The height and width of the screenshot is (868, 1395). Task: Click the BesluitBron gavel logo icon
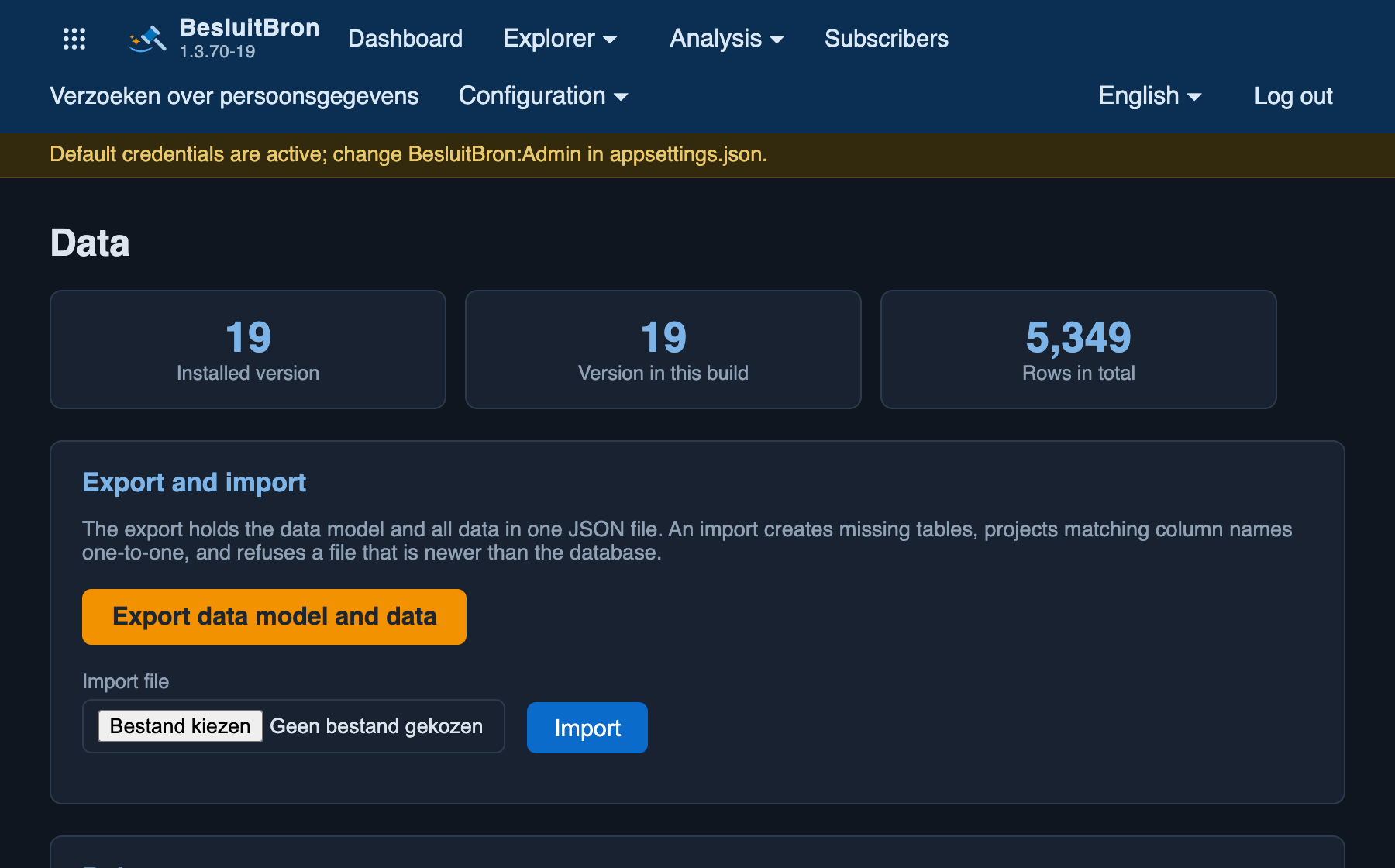tap(147, 39)
